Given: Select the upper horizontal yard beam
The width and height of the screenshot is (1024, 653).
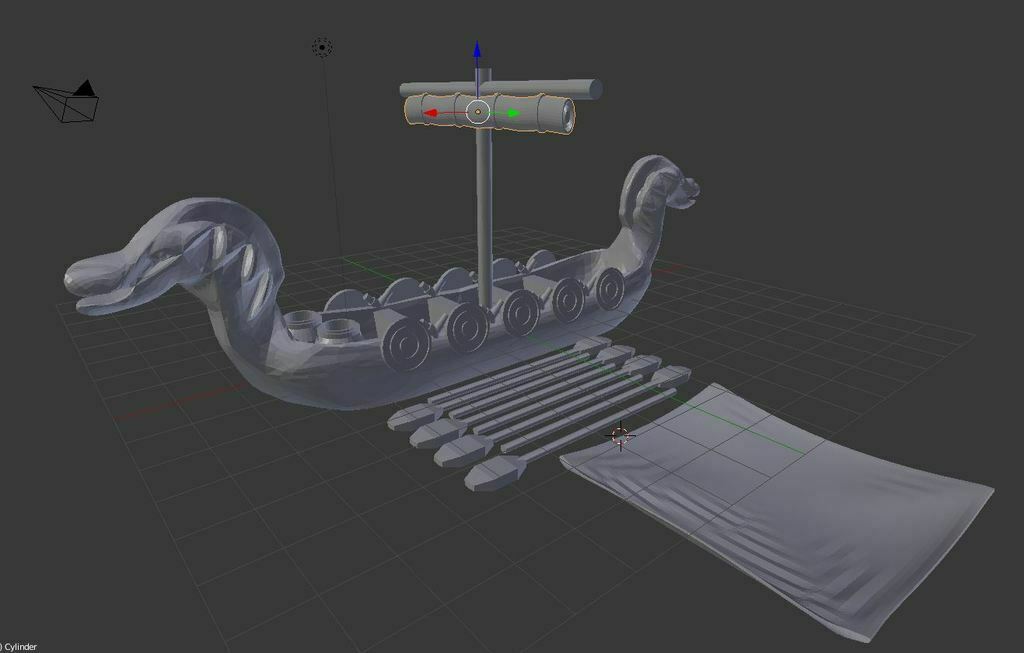Looking at the screenshot, I should 500,88.
